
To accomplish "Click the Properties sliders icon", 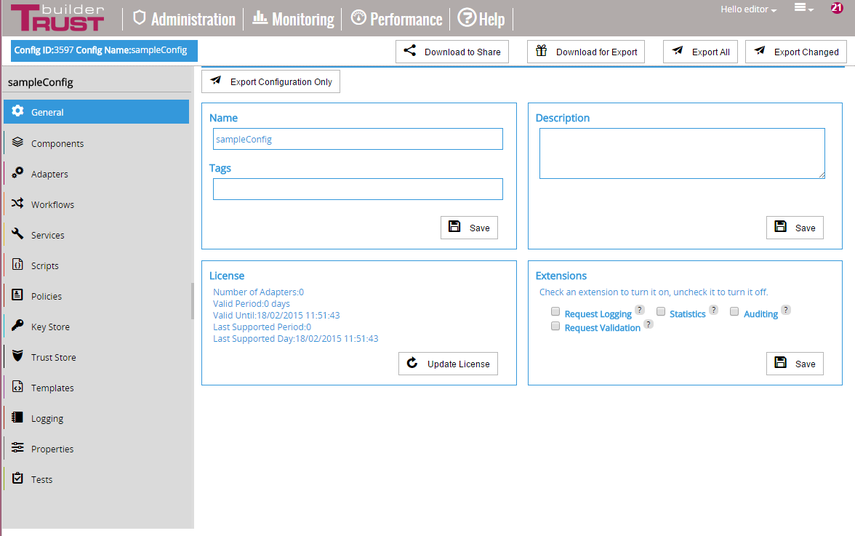I will (x=17, y=448).
